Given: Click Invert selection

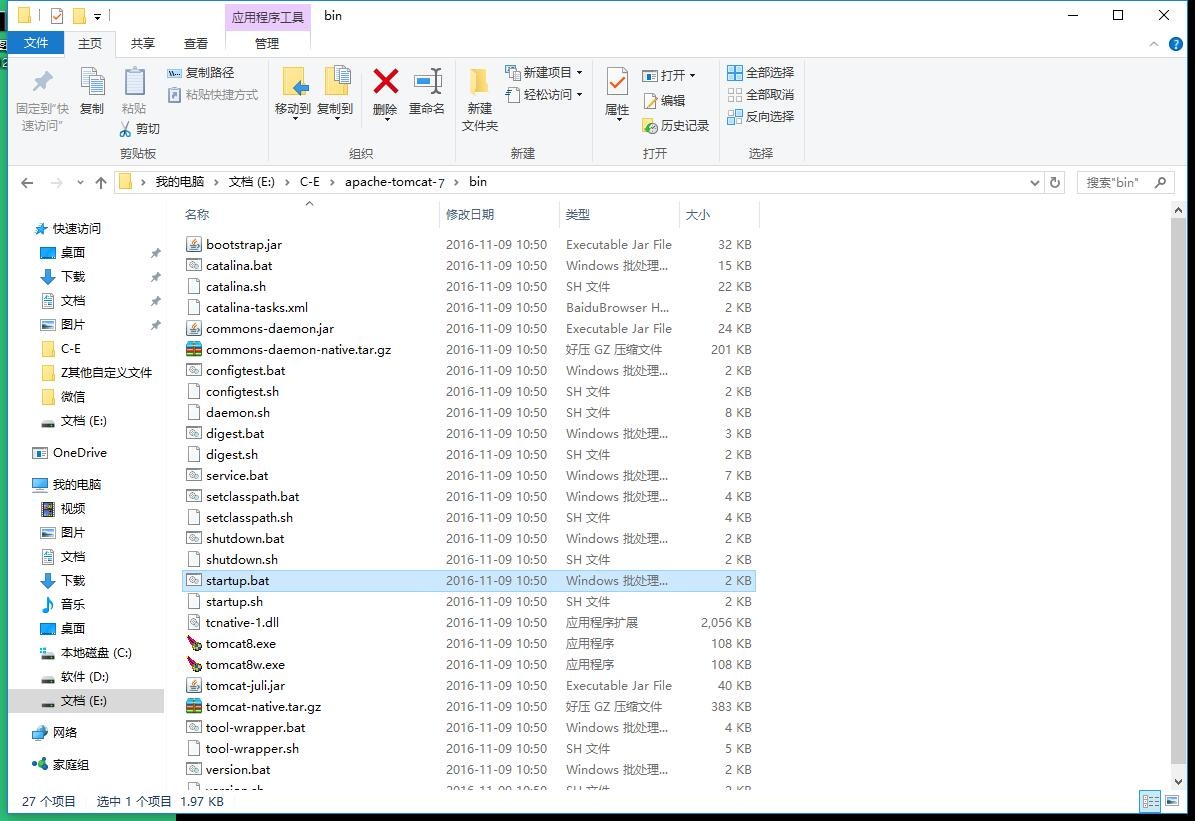Looking at the screenshot, I should point(761,117).
